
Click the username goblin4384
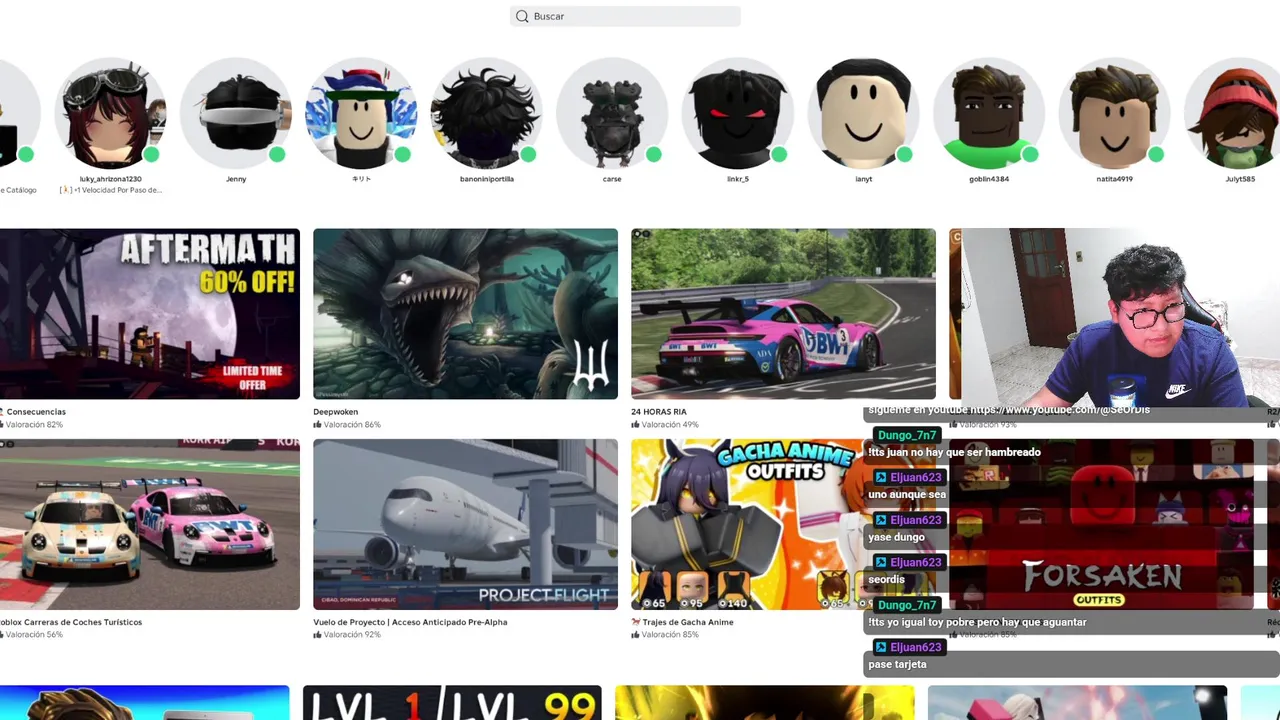(989, 179)
